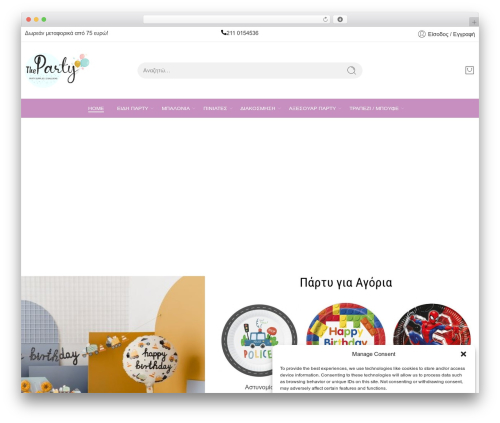Expand the ΔΙΑΚΟΣΜΗΣΗ dropdown arrow
The image size is (500, 423).
[x=279, y=109]
